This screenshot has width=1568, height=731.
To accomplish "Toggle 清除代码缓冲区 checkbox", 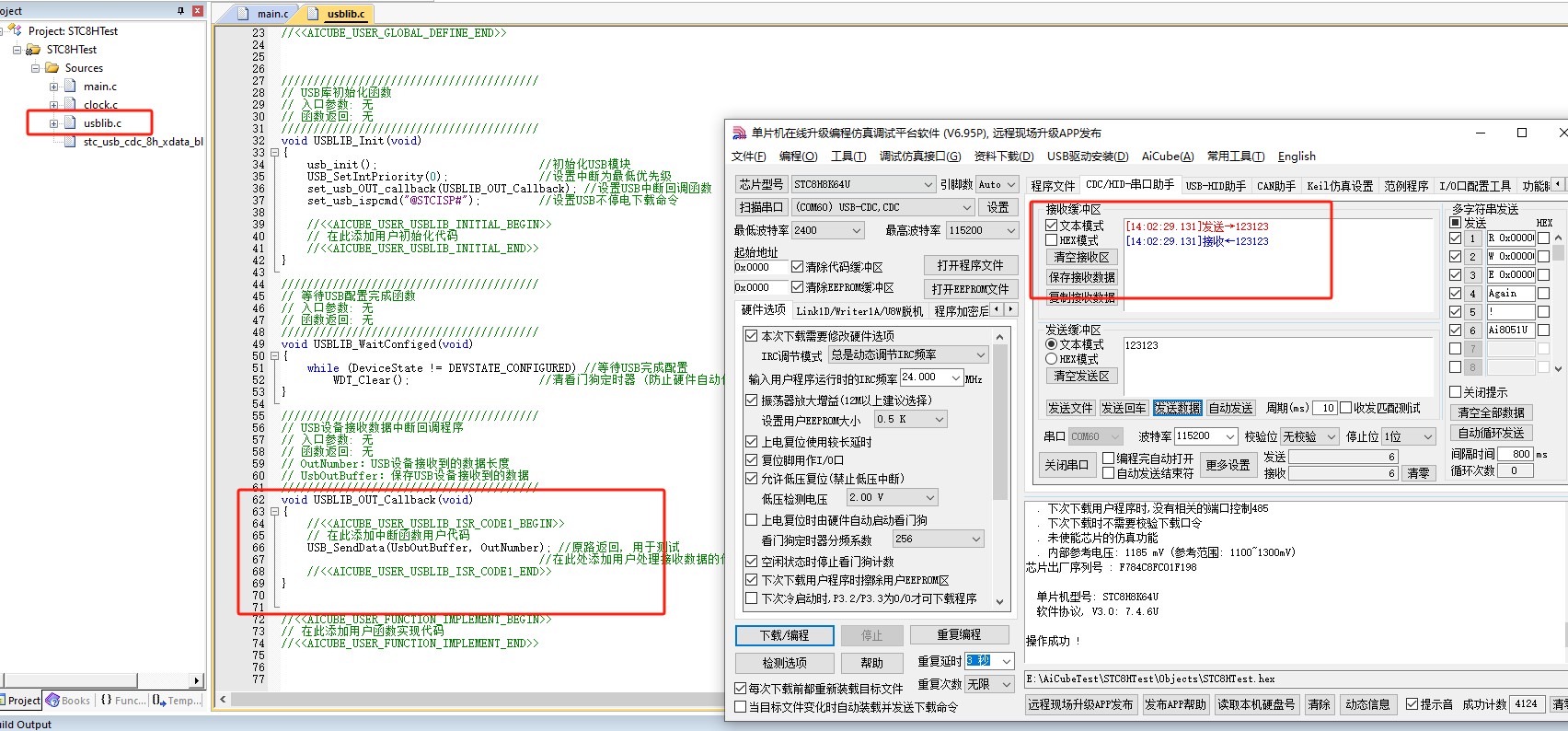I will [797, 267].
